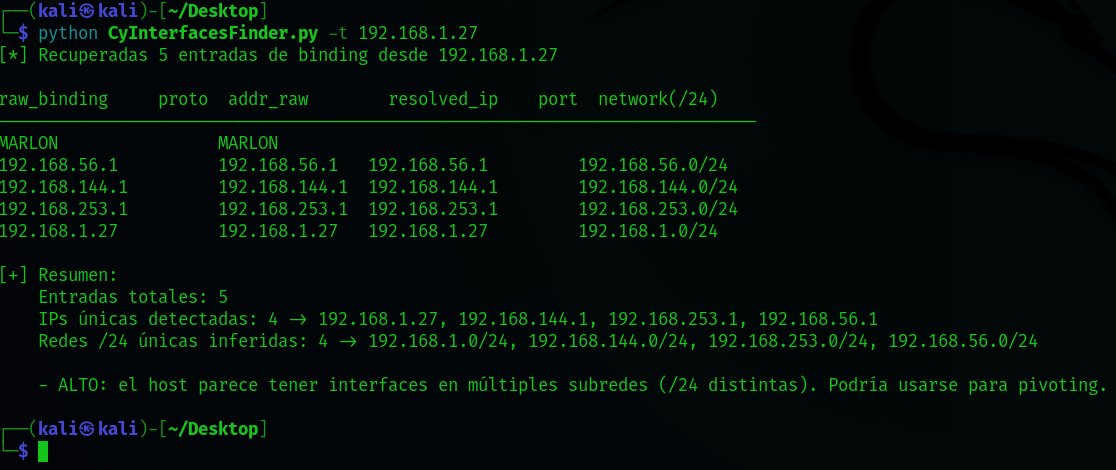Click the IP after the -t flag

coord(418,33)
